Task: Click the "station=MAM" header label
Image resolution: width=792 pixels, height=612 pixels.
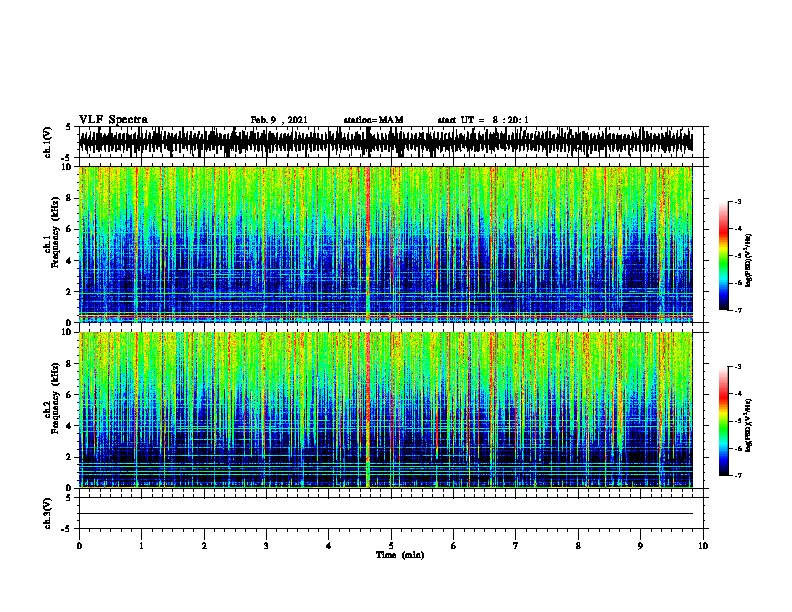Action: click(x=373, y=120)
